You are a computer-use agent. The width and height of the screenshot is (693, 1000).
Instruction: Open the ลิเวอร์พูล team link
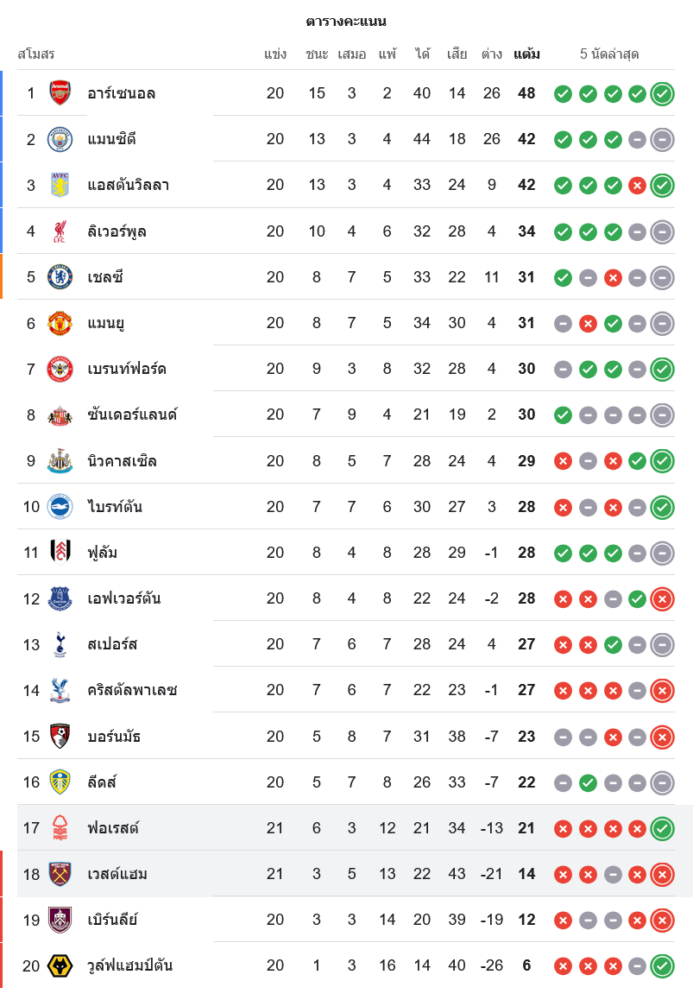117,231
